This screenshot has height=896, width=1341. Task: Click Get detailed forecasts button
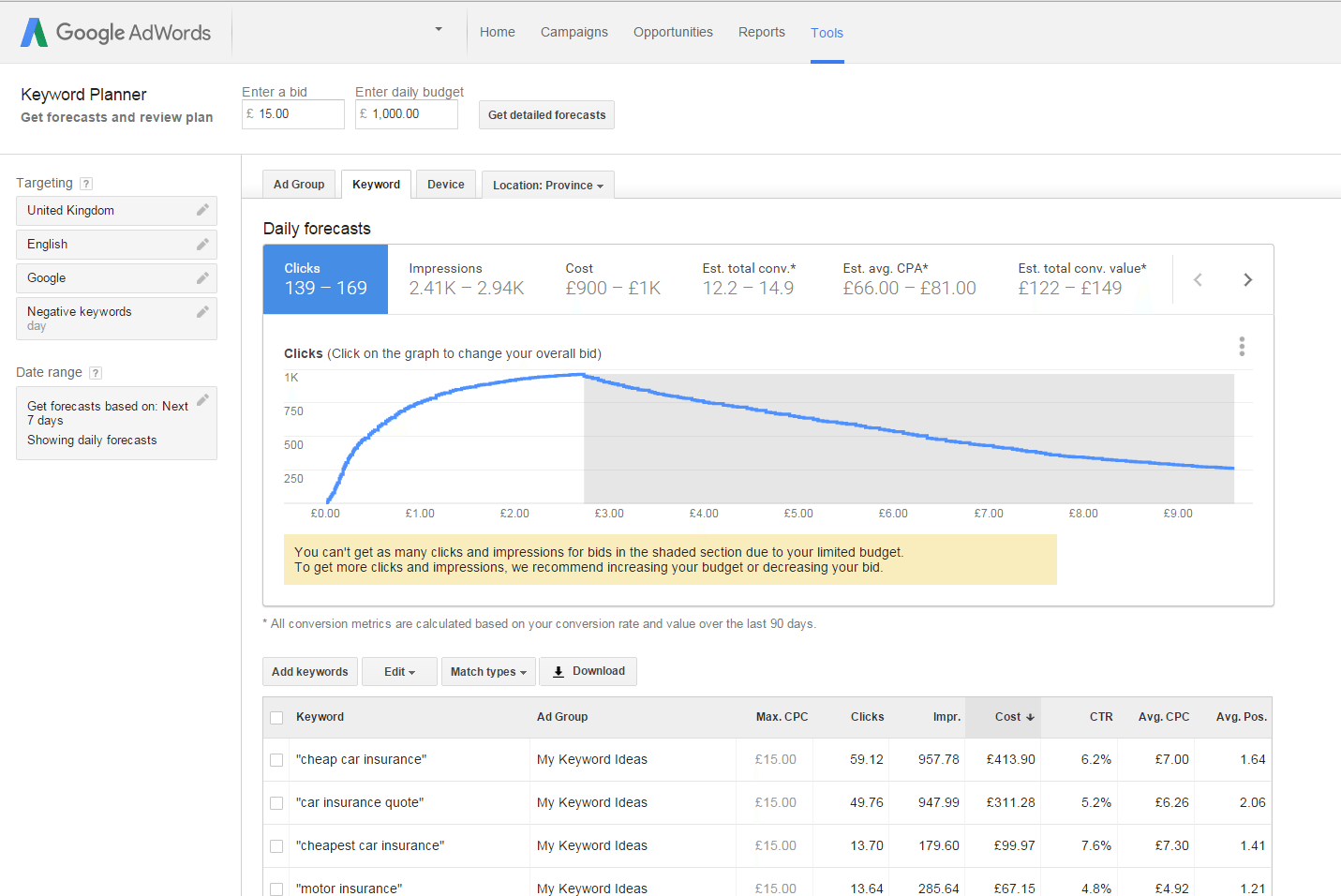coord(546,115)
